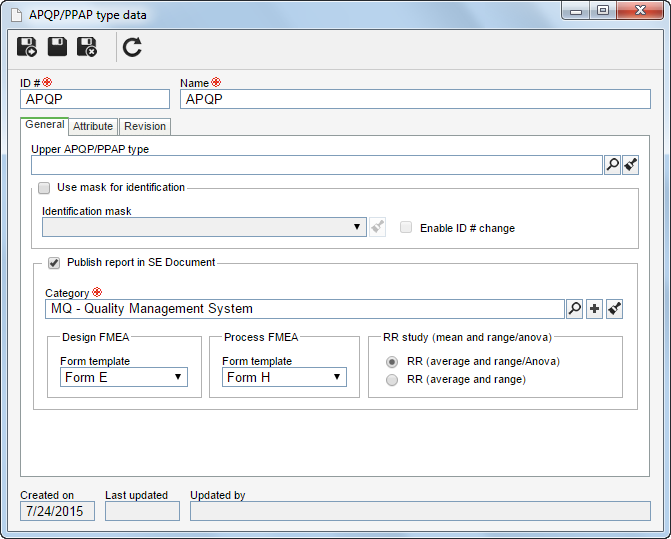The image size is (671, 539).
Task: Switch to the Attribute tab
Action: (x=93, y=127)
